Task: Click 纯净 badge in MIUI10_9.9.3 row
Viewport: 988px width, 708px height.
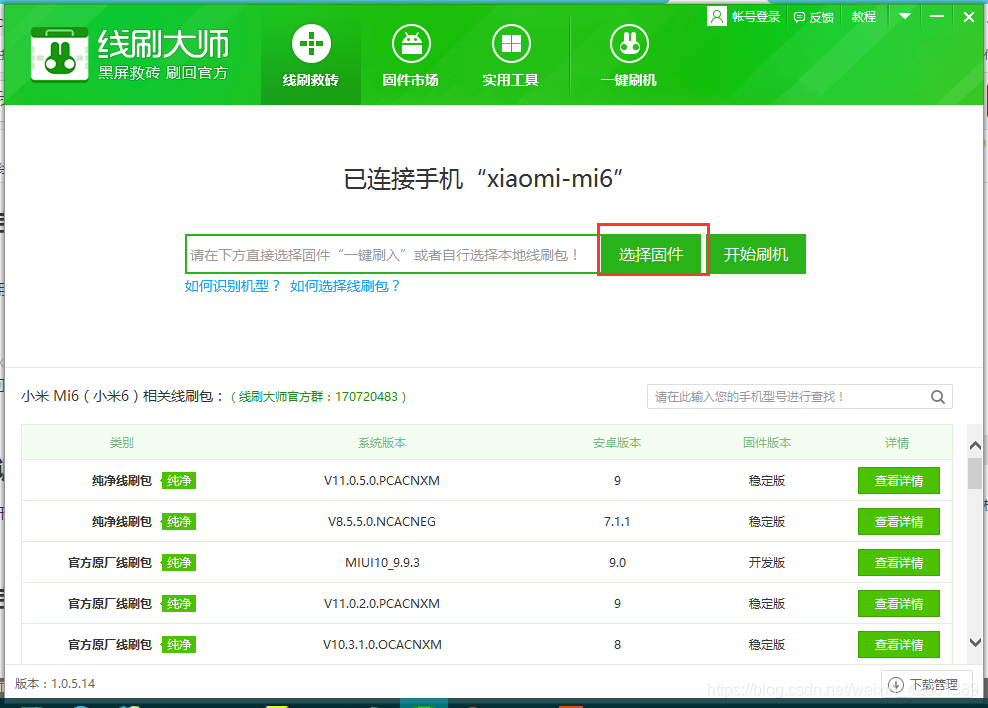Action: (179, 562)
